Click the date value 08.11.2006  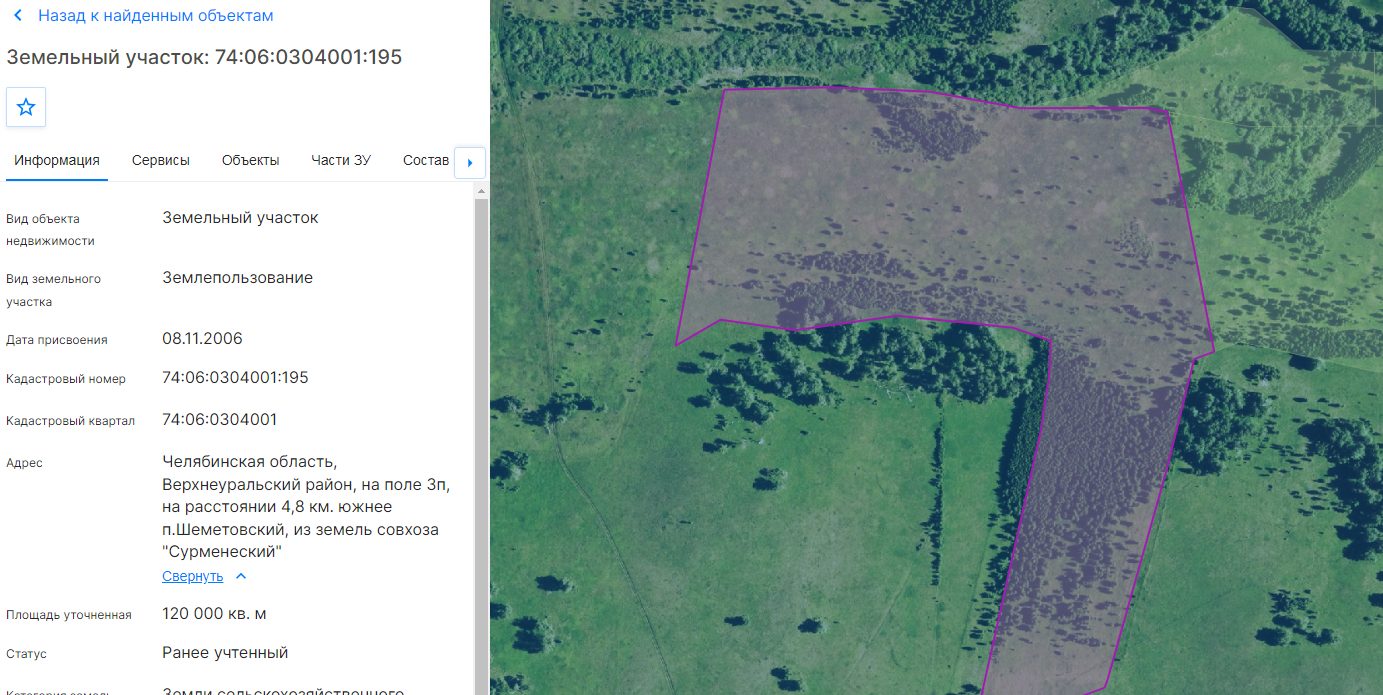click(202, 338)
